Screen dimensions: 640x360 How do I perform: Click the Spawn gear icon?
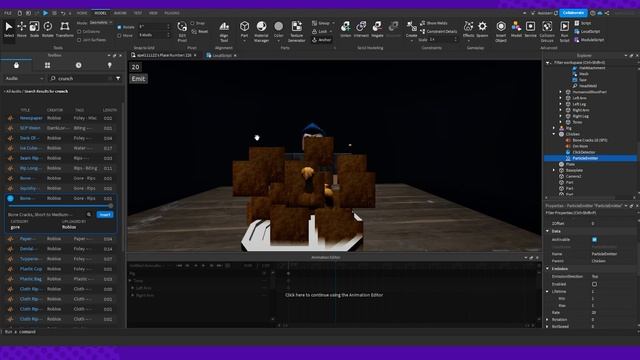[x=482, y=29]
